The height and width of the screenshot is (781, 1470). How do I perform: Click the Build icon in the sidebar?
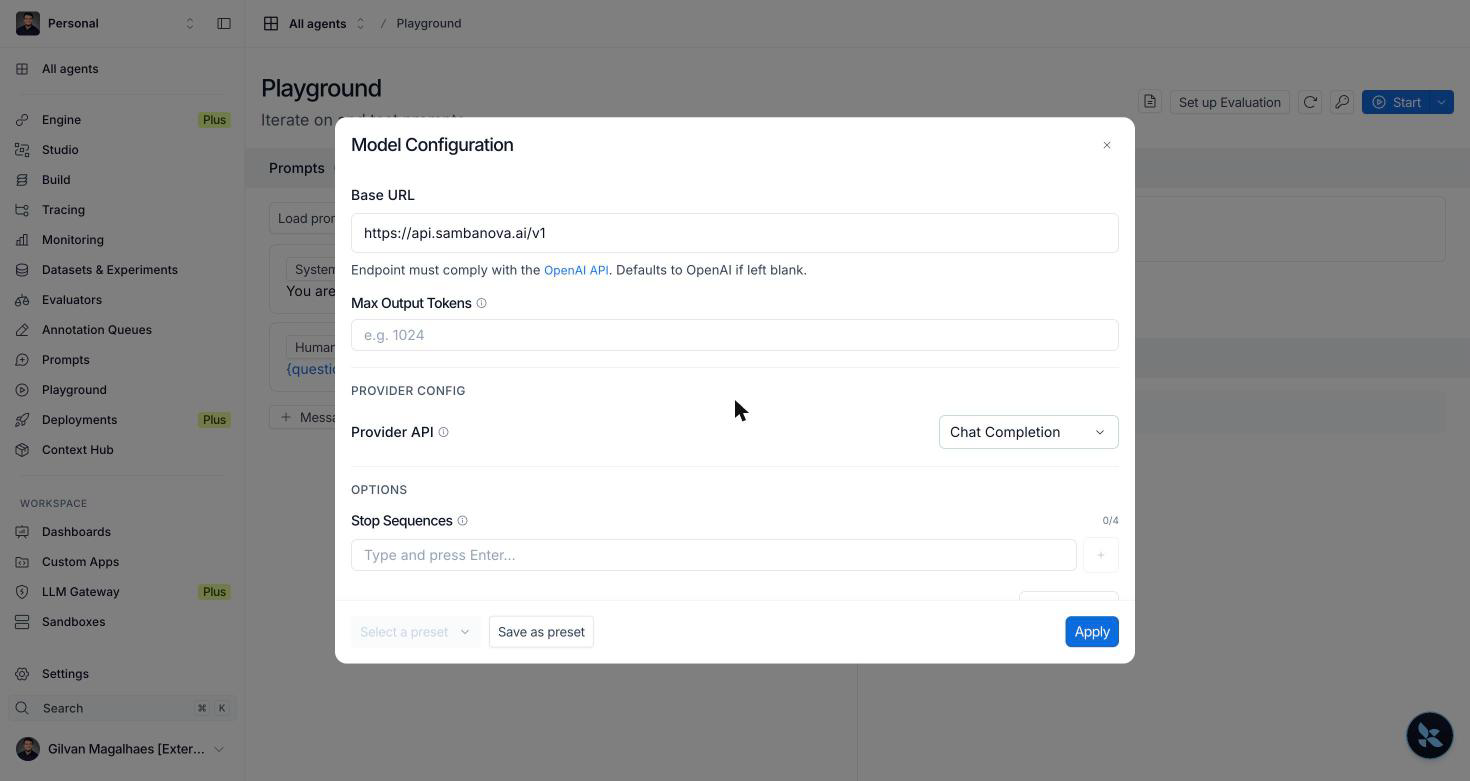coord(22,180)
